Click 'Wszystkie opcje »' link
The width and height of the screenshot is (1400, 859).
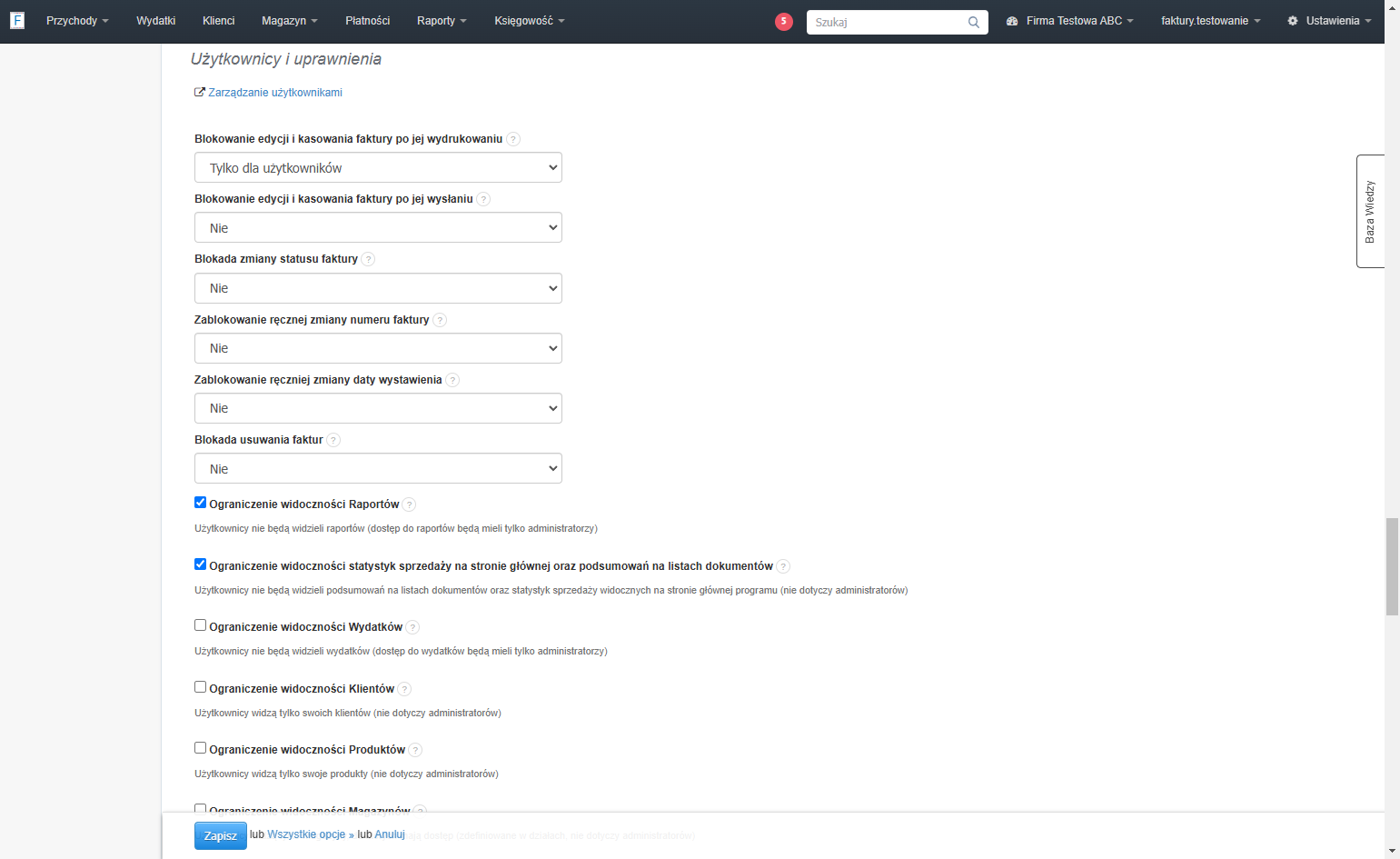[x=311, y=834]
